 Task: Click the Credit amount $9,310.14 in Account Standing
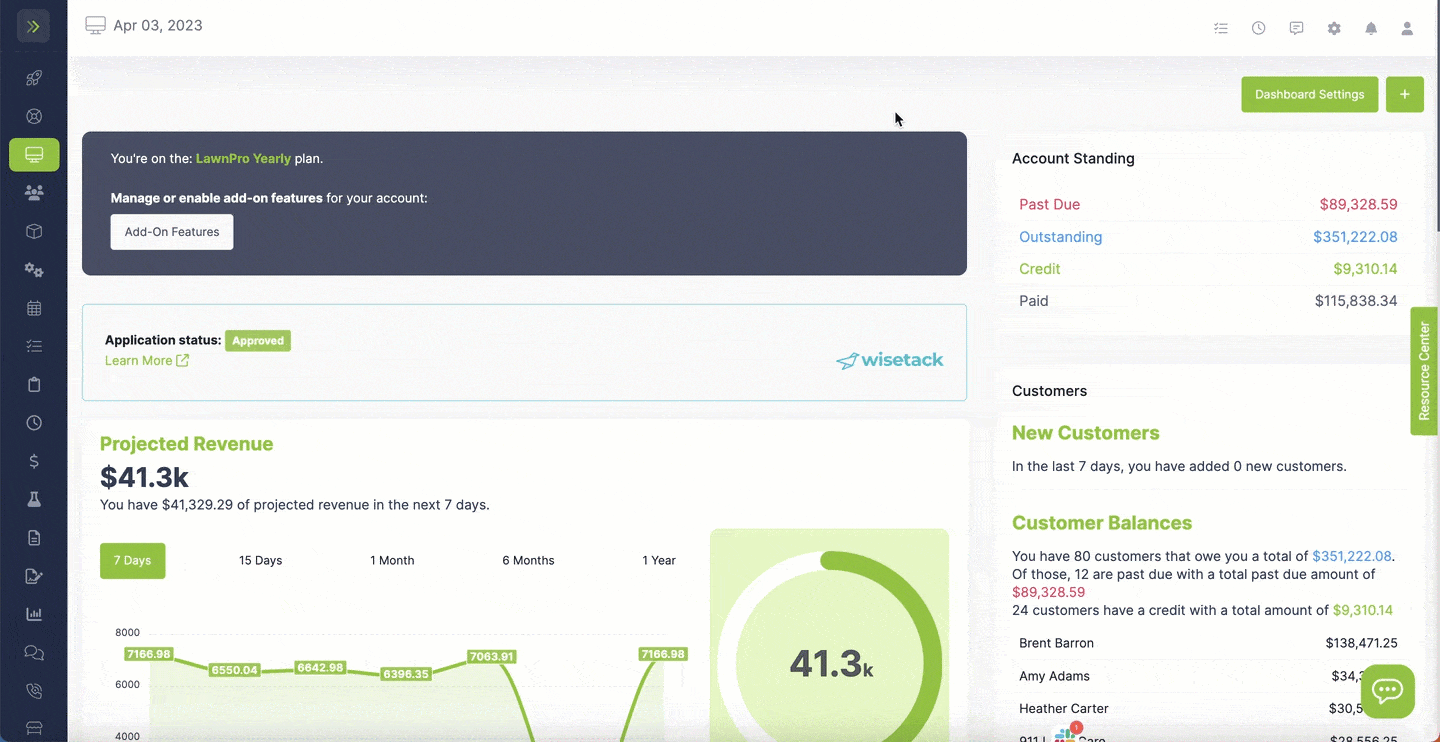coord(1365,269)
